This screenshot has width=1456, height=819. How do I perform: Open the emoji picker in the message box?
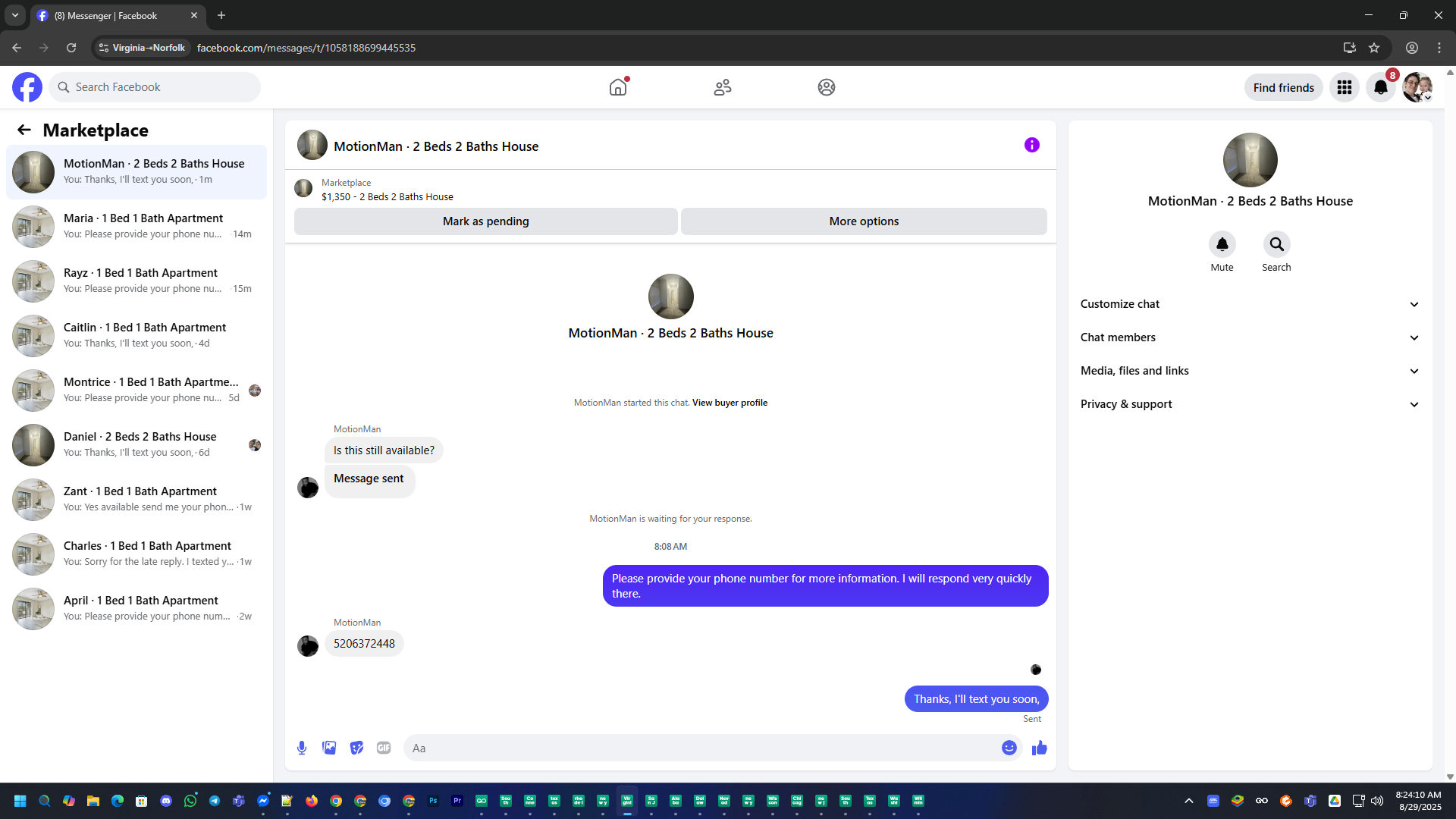pyautogui.click(x=1009, y=748)
